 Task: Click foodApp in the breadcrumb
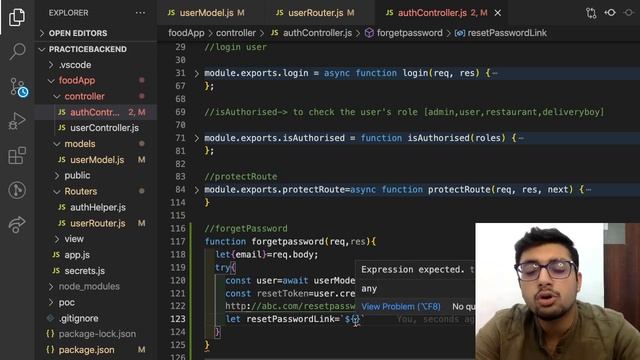click(x=186, y=33)
